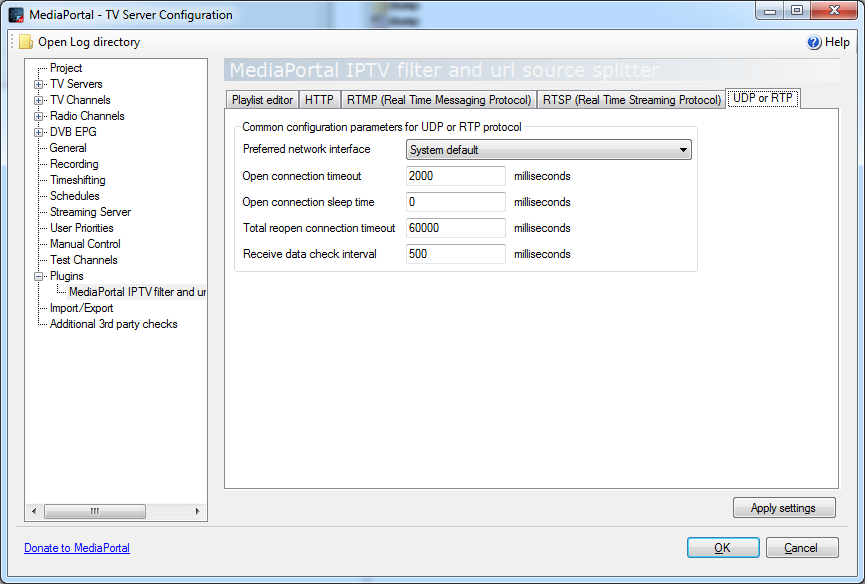865x584 pixels.
Task: Click the Open connection timeout field
Action: point(456,176)
